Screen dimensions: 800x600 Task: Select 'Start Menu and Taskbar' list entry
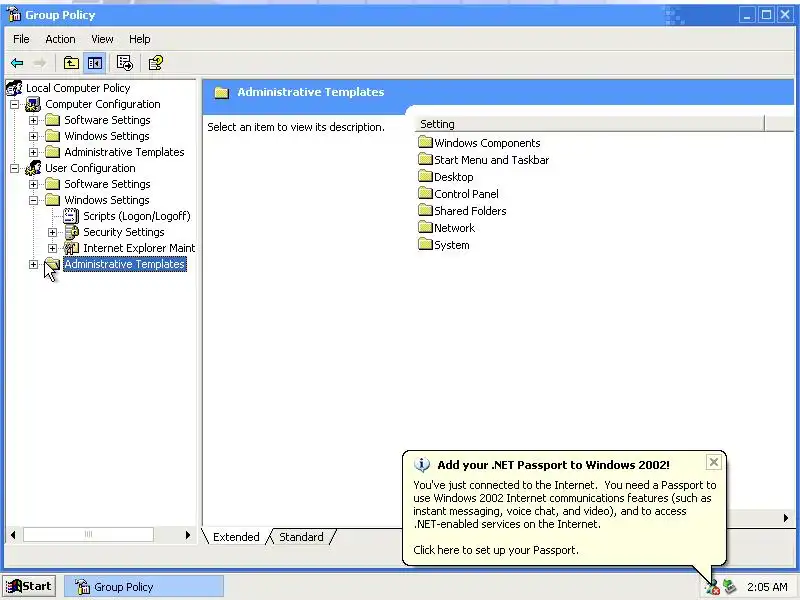click(491, 160)
